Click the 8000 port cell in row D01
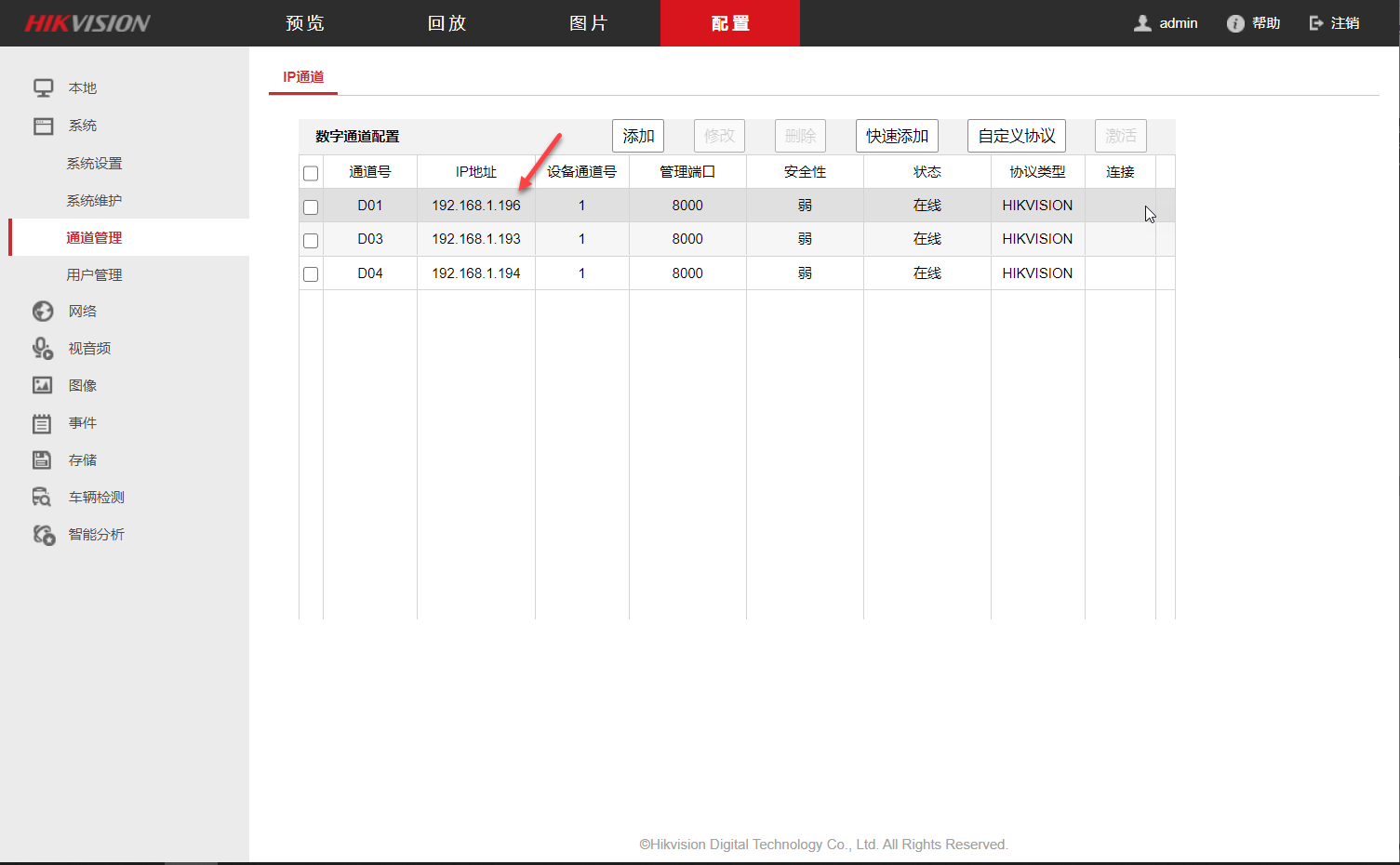This screenshot has height=865, width=1400. pyautogui.click(x=687, y=206)
